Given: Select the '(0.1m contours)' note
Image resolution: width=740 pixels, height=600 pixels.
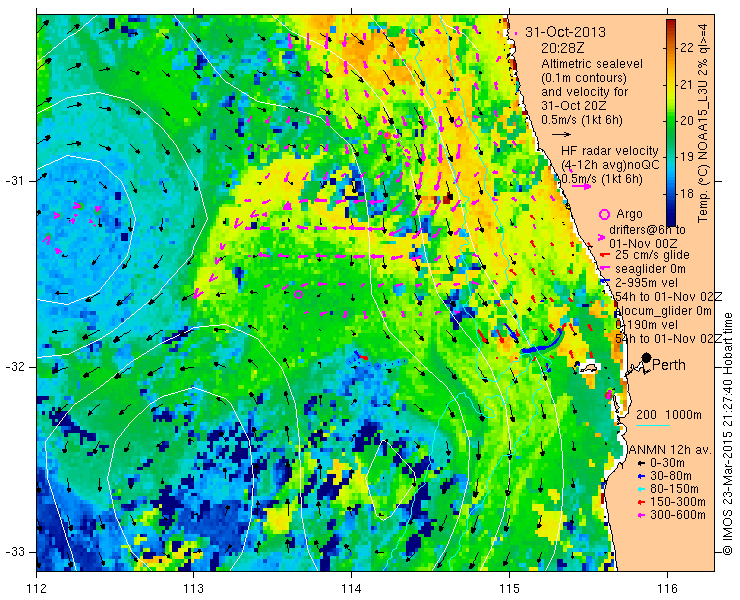Looking at the screenshot, I should point(584,77).
